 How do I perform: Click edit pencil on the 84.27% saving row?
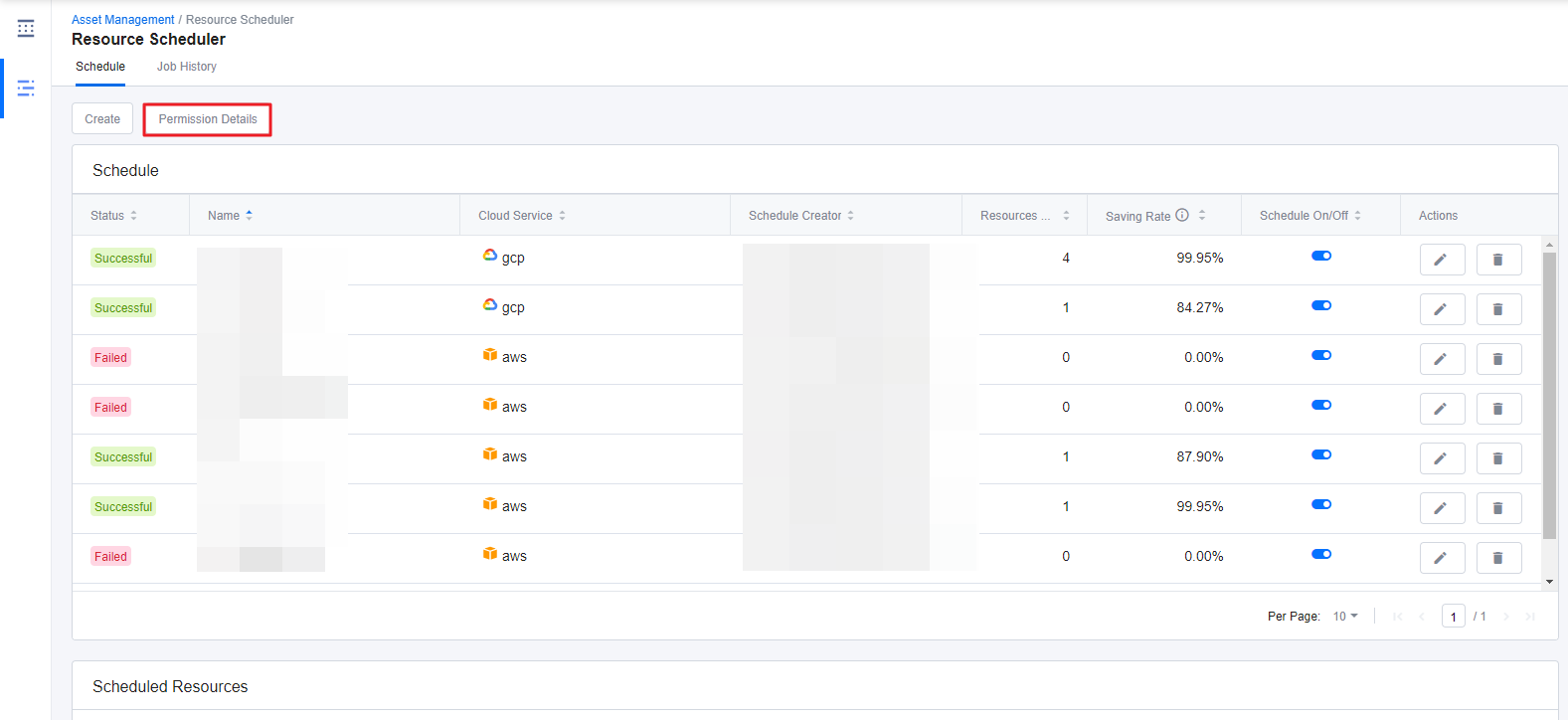(x=1441, y=309)
